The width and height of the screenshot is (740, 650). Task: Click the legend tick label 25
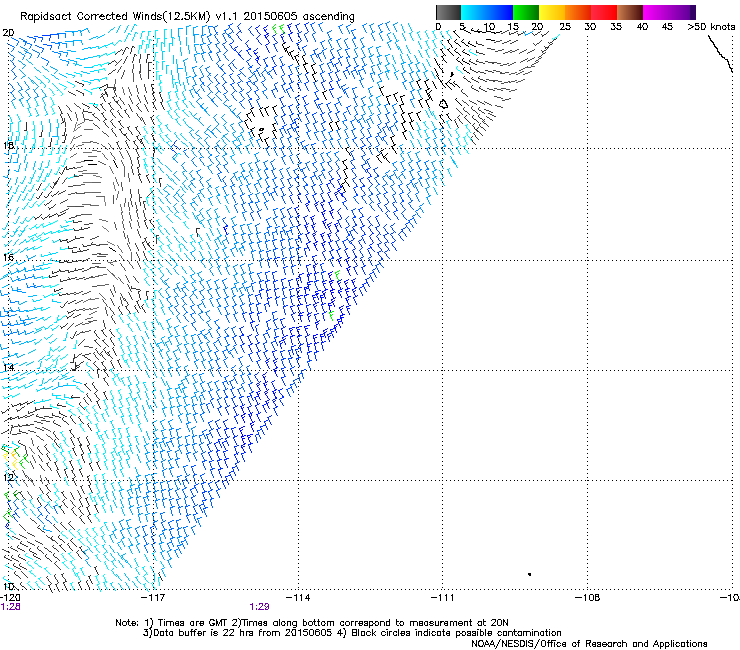(565, 27)
